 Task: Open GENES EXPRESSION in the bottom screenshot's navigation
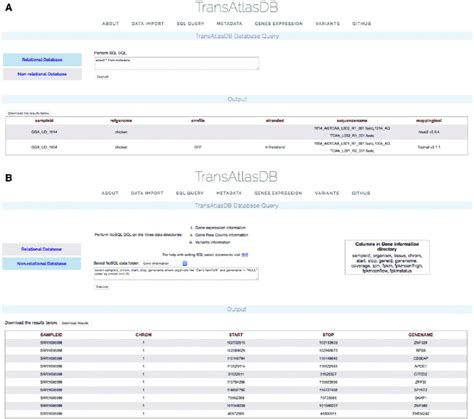point(278,193)
